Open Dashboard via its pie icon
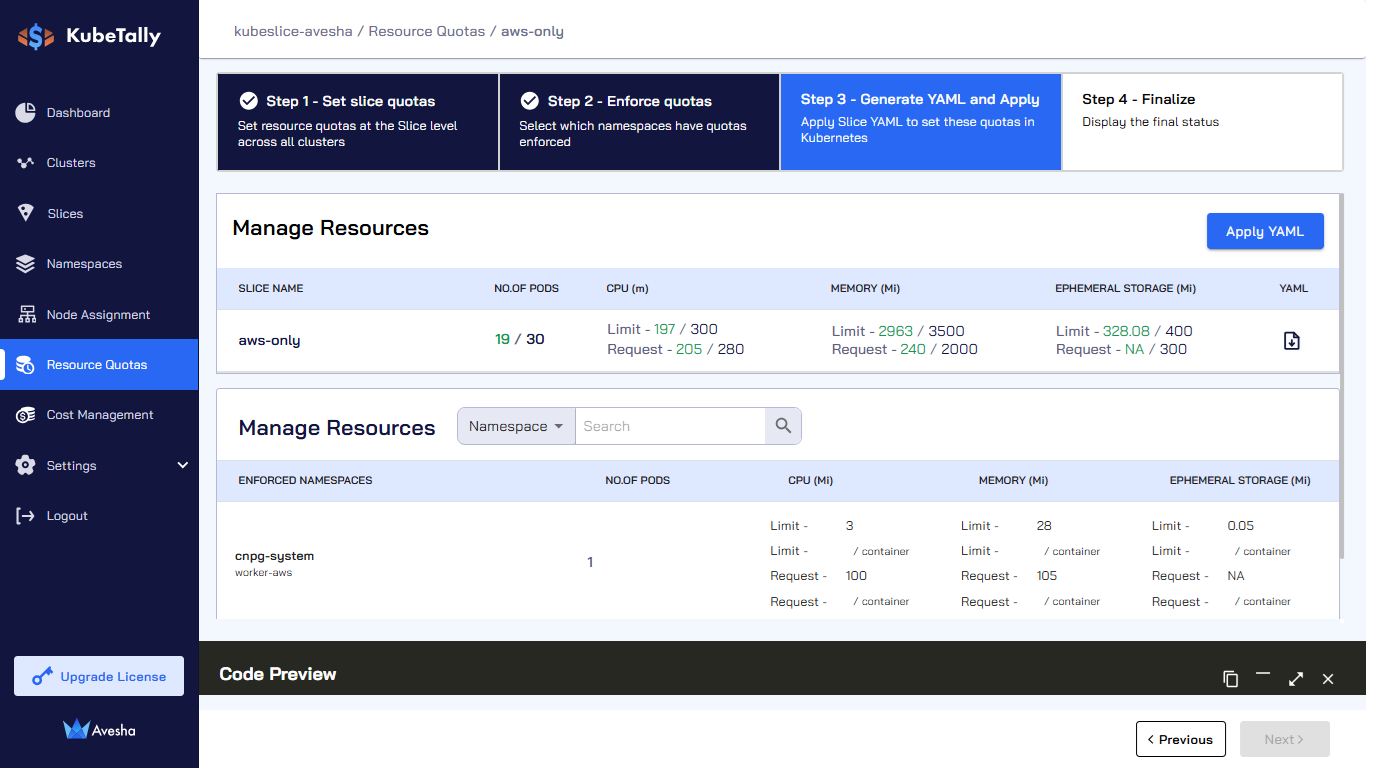This screenshot has height=782, width=1375. click(26, 113)
